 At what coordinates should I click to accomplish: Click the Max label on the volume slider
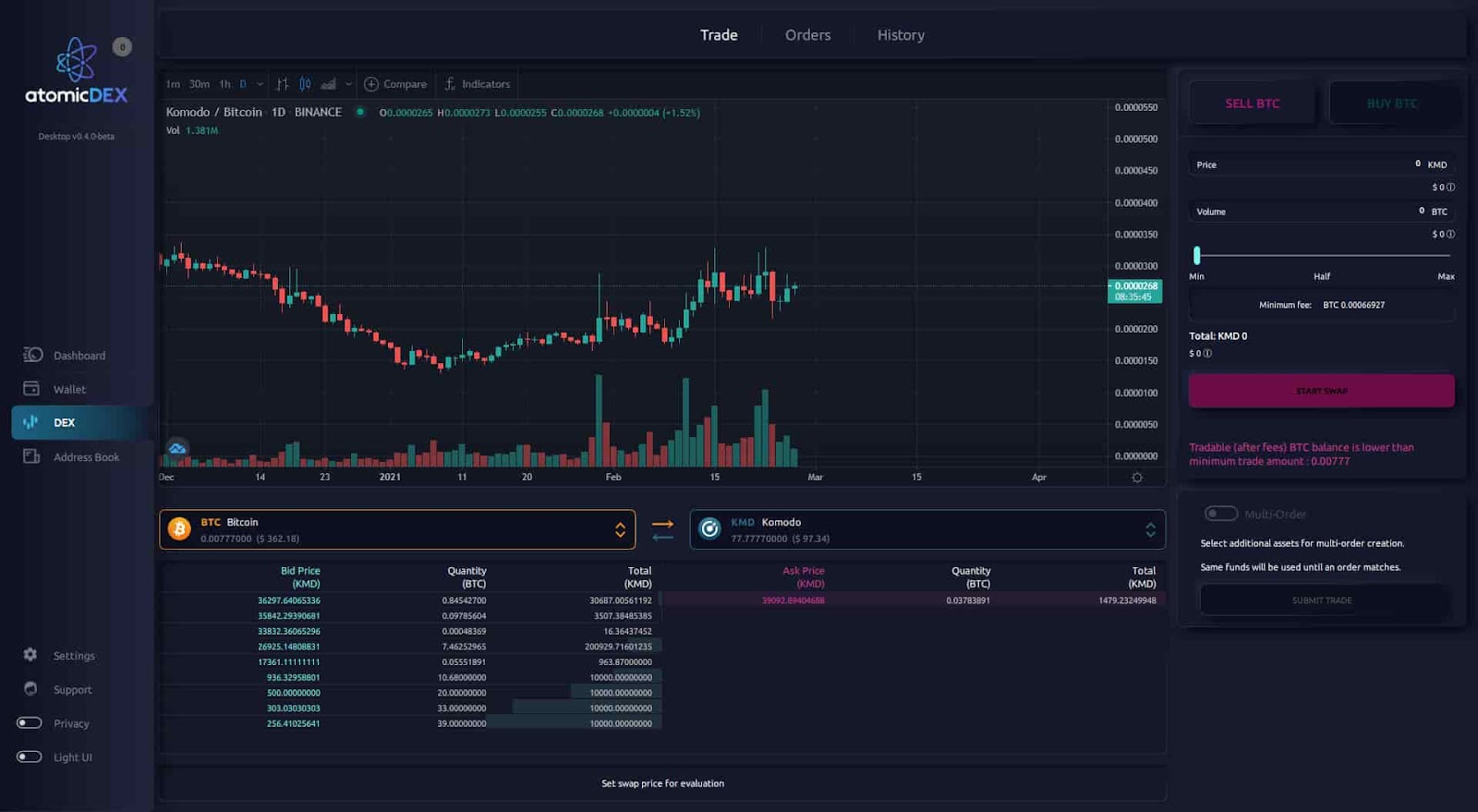[x=1446, y=276]
